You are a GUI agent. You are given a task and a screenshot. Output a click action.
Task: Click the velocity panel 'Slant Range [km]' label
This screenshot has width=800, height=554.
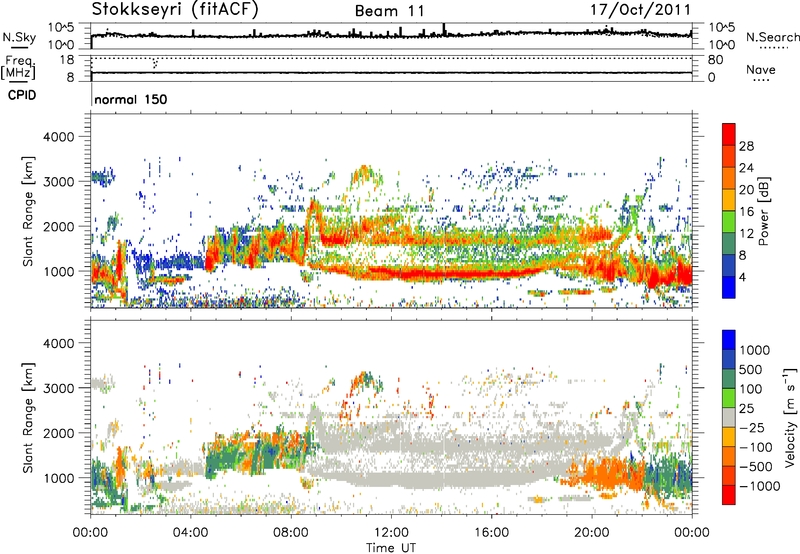pyautogui.click(x=28, y=418)
